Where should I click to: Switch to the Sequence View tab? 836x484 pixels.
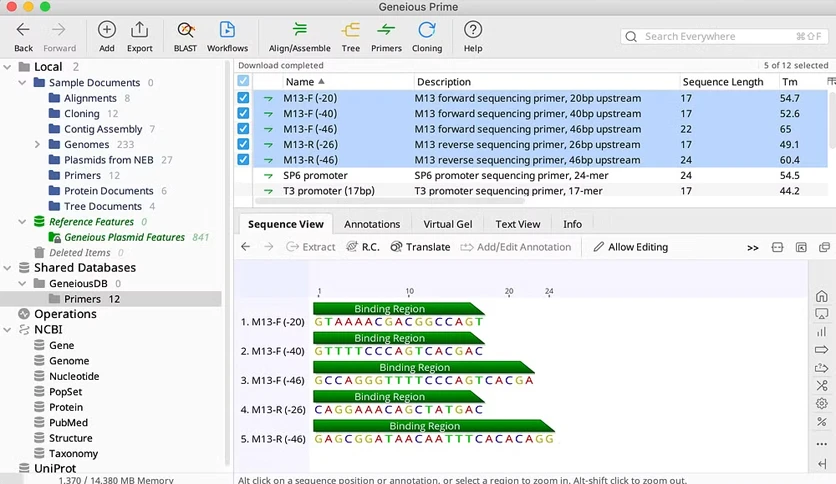[x=286, y=224]
